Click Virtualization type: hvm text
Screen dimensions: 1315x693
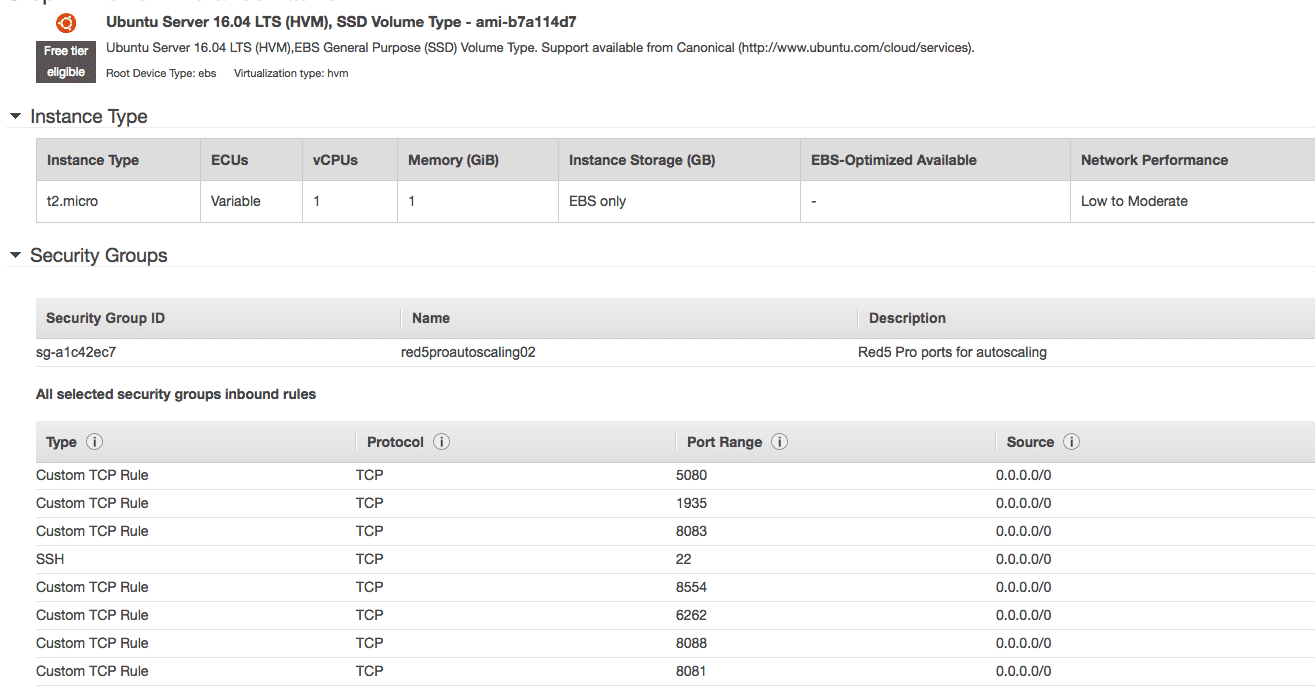[291, 73]
